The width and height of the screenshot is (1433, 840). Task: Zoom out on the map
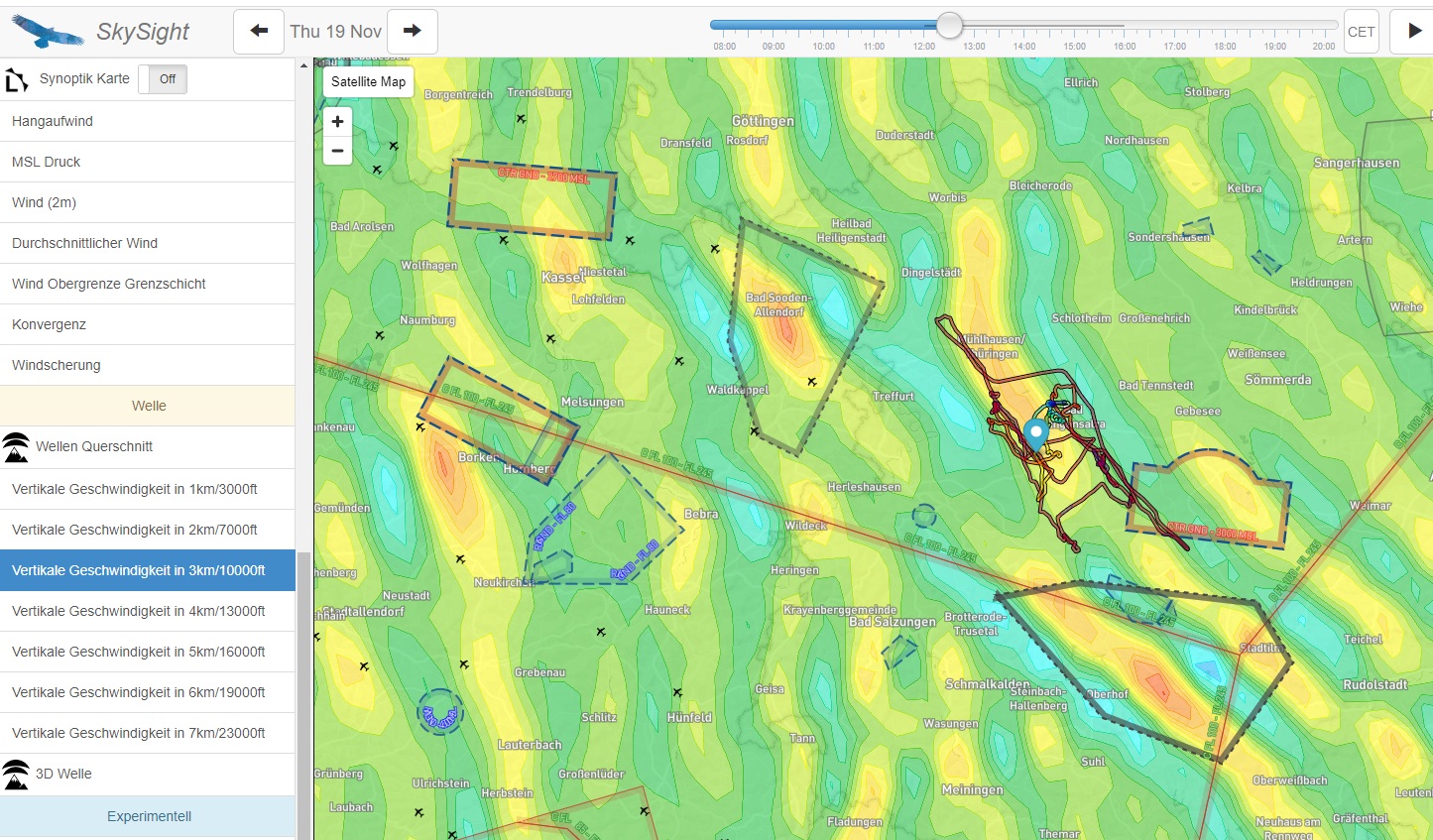337,151
